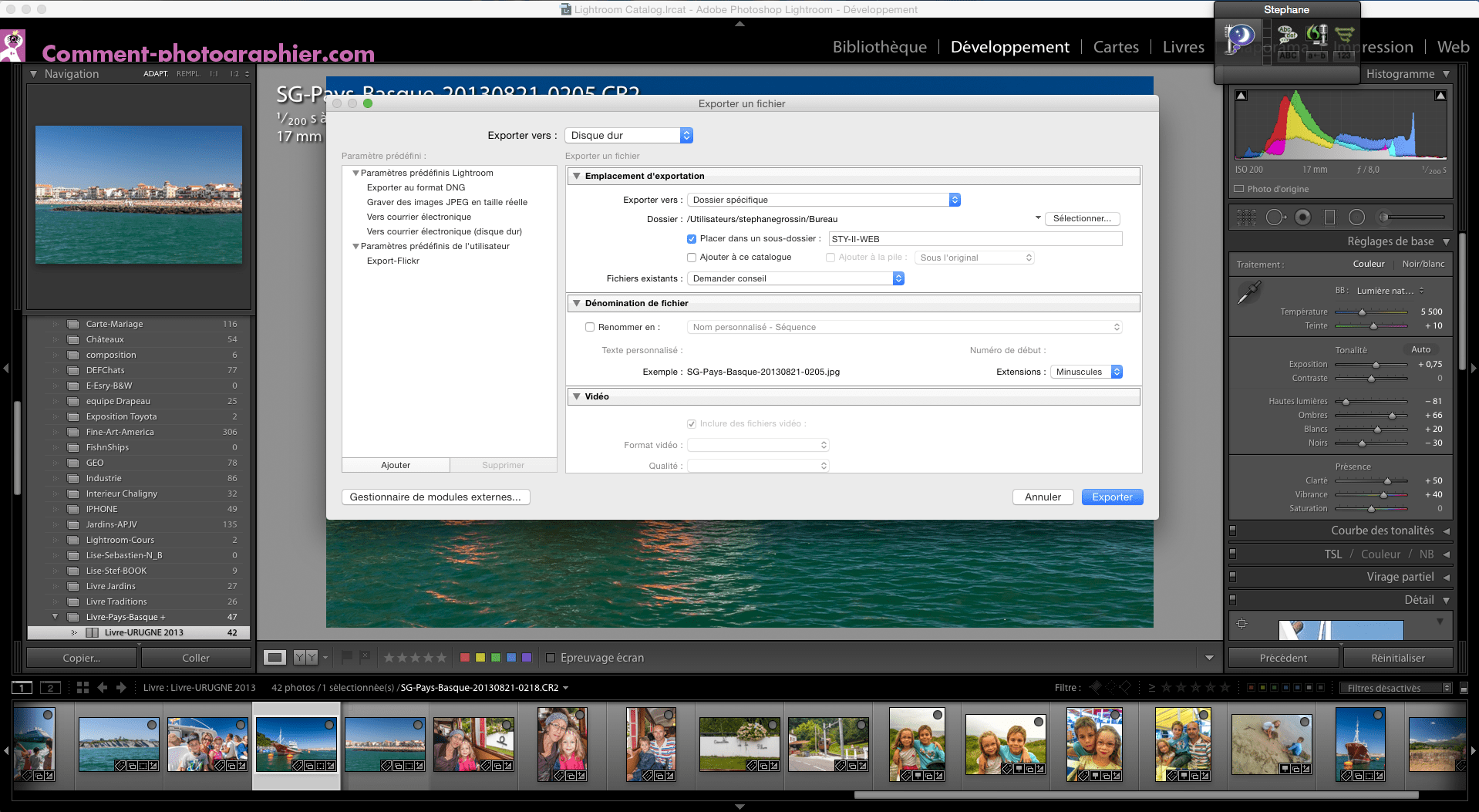The height and width of the screenshot is (812, 1479).
Task: Select Export-Flickr preset
Action: click(393, 261)
